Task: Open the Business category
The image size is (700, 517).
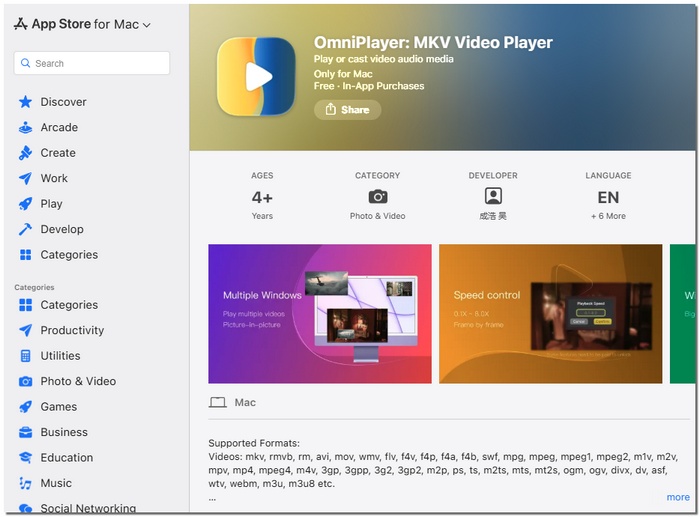Action: [64, 432]
